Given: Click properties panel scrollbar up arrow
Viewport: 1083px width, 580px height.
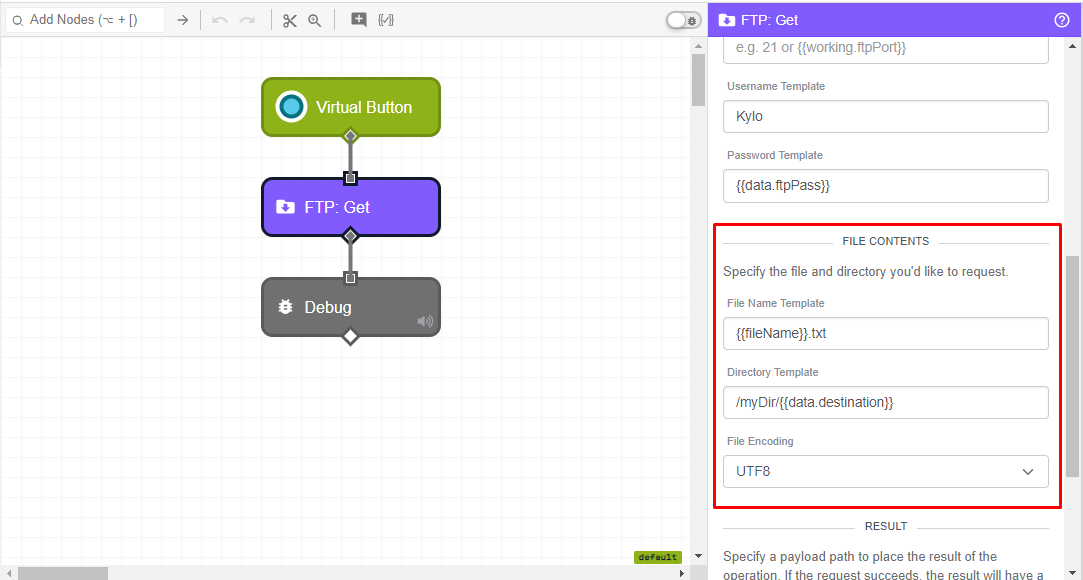Looking at the screenshot, I should (1072, 46).
